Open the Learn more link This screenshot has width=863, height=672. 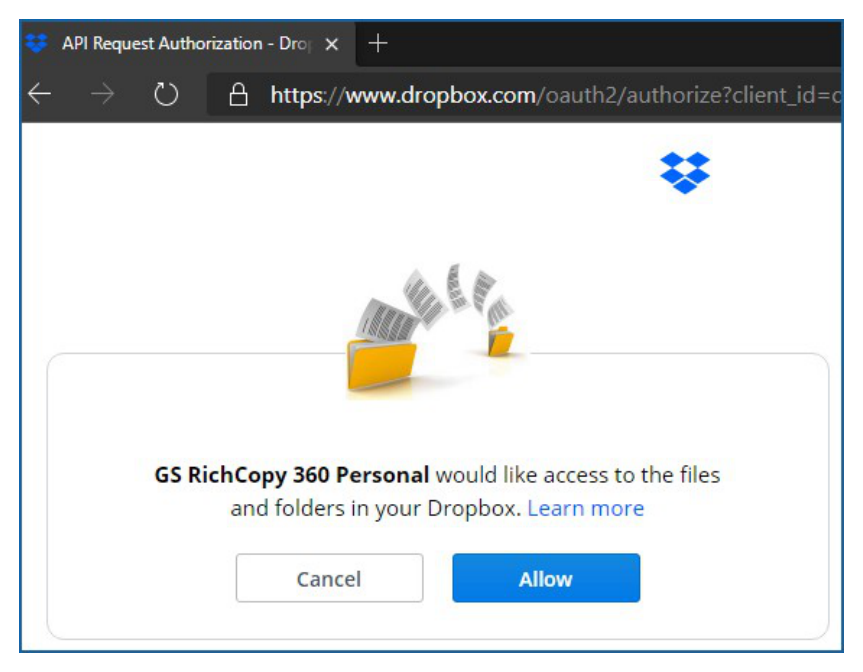[x=586, y=509]
